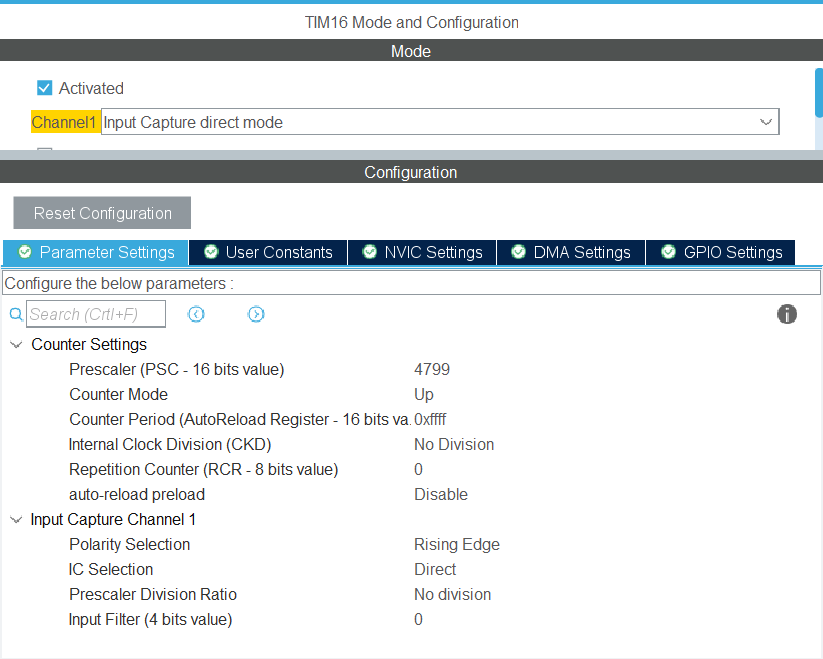Click the Counter Mode parameter label

119,395
